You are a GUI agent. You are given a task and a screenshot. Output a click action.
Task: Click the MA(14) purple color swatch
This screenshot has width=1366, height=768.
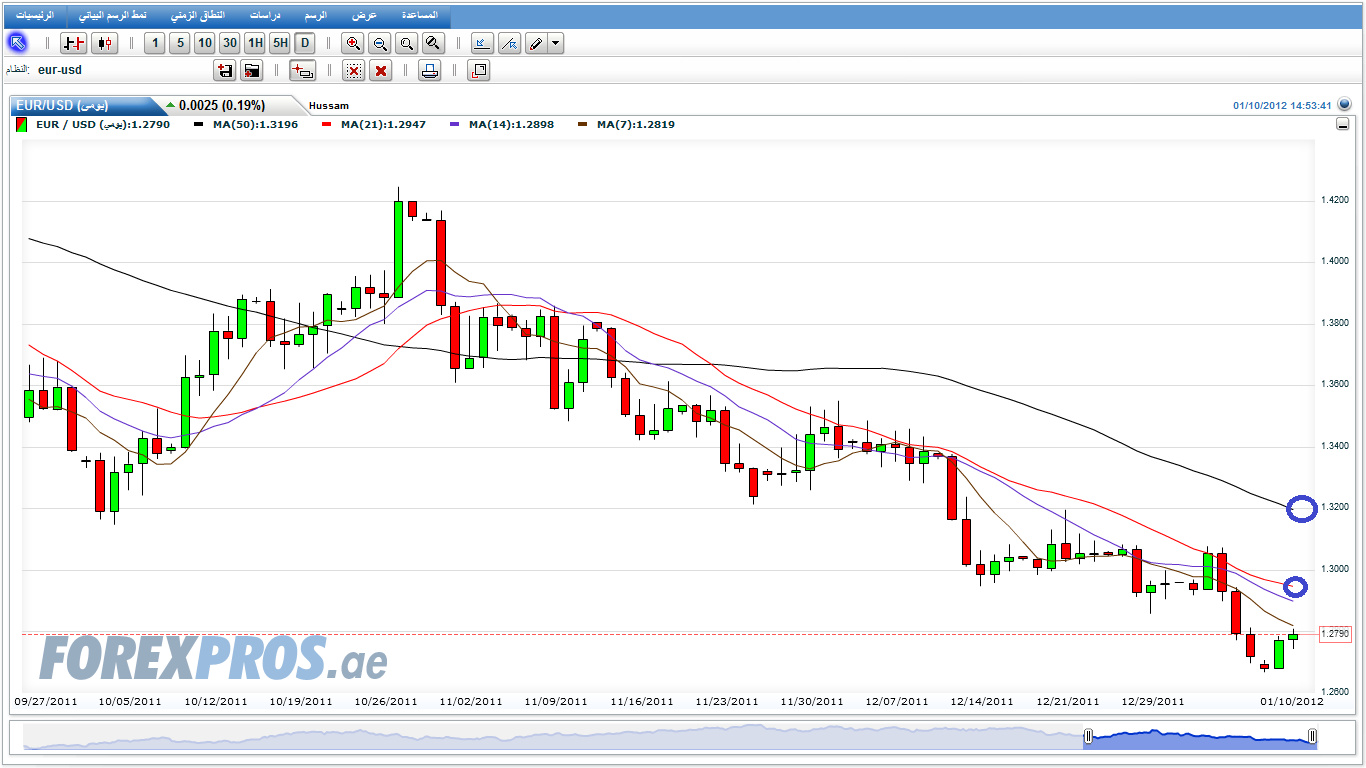[456, 125]
